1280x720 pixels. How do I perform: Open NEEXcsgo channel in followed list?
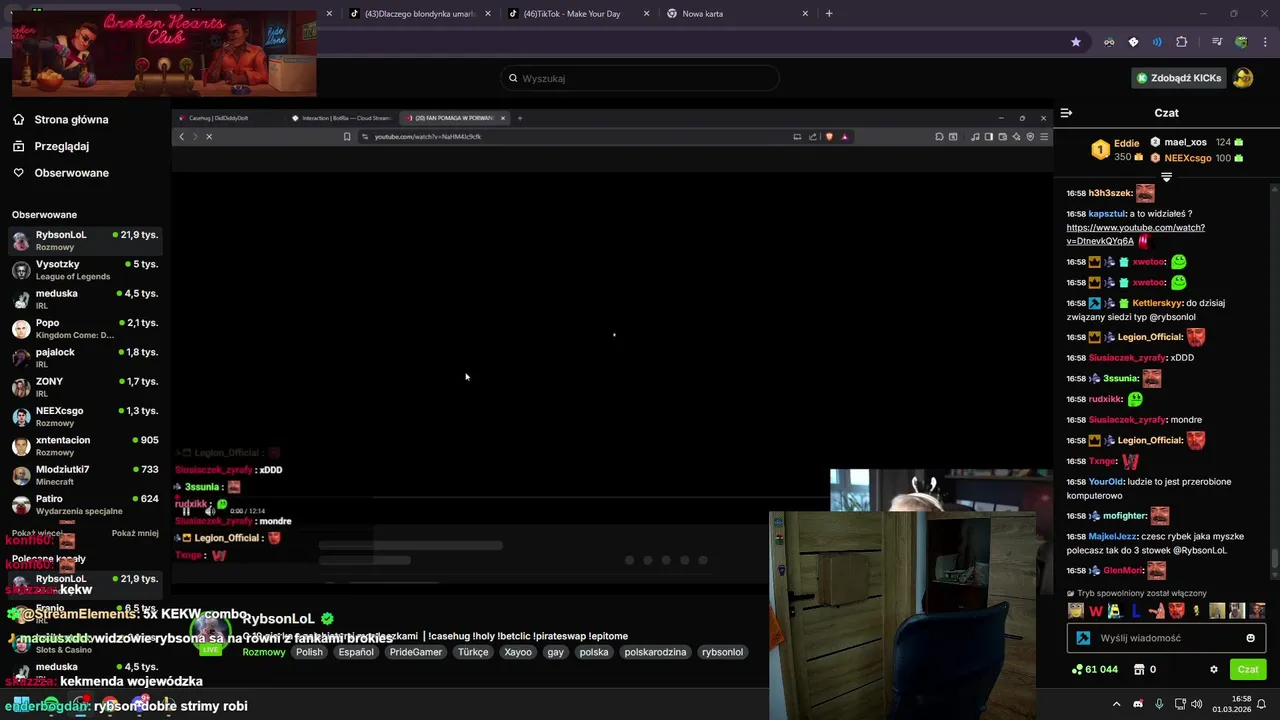coord(85,416)
